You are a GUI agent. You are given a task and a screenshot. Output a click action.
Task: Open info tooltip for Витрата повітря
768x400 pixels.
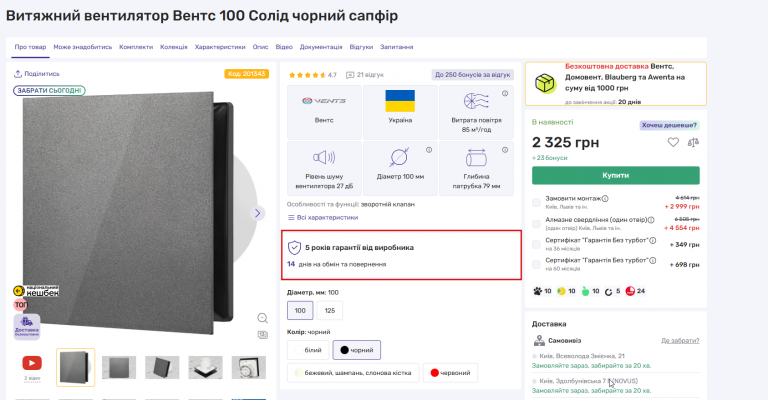[504, 94]
